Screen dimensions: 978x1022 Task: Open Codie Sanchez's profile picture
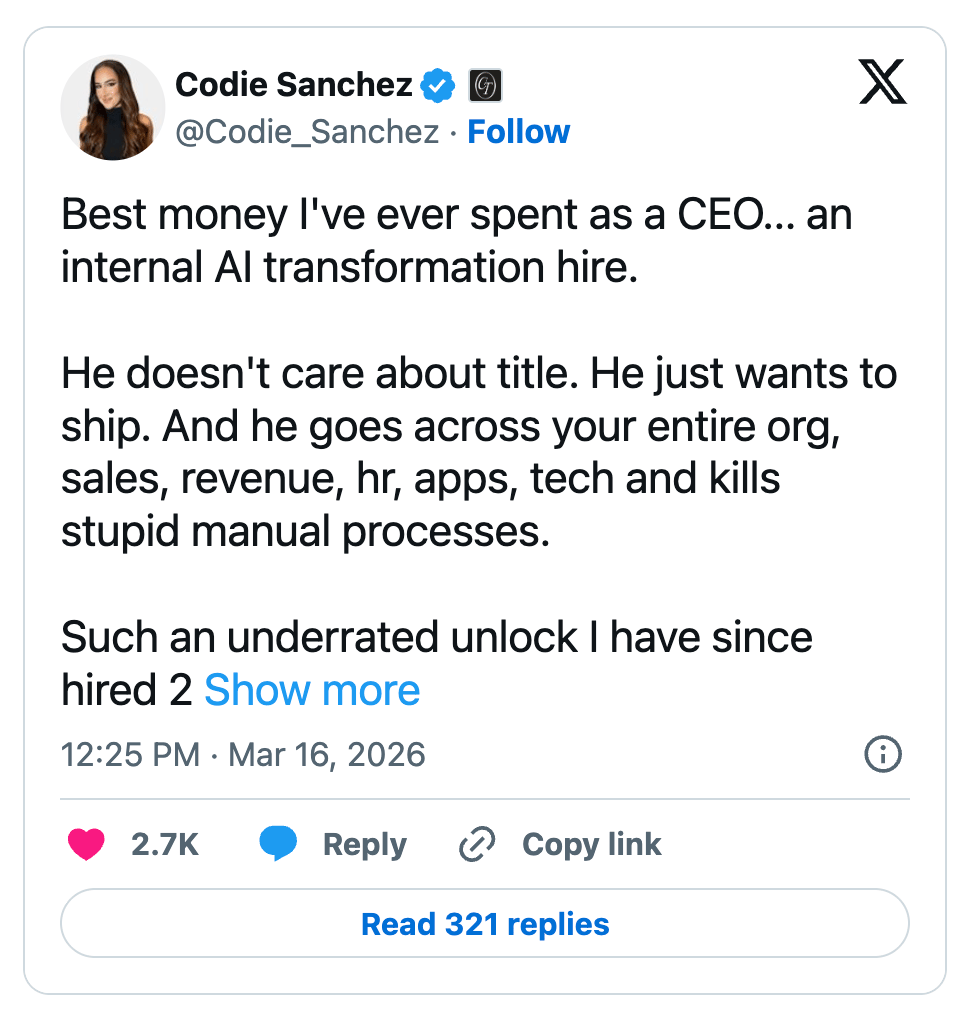click(113, 107)
